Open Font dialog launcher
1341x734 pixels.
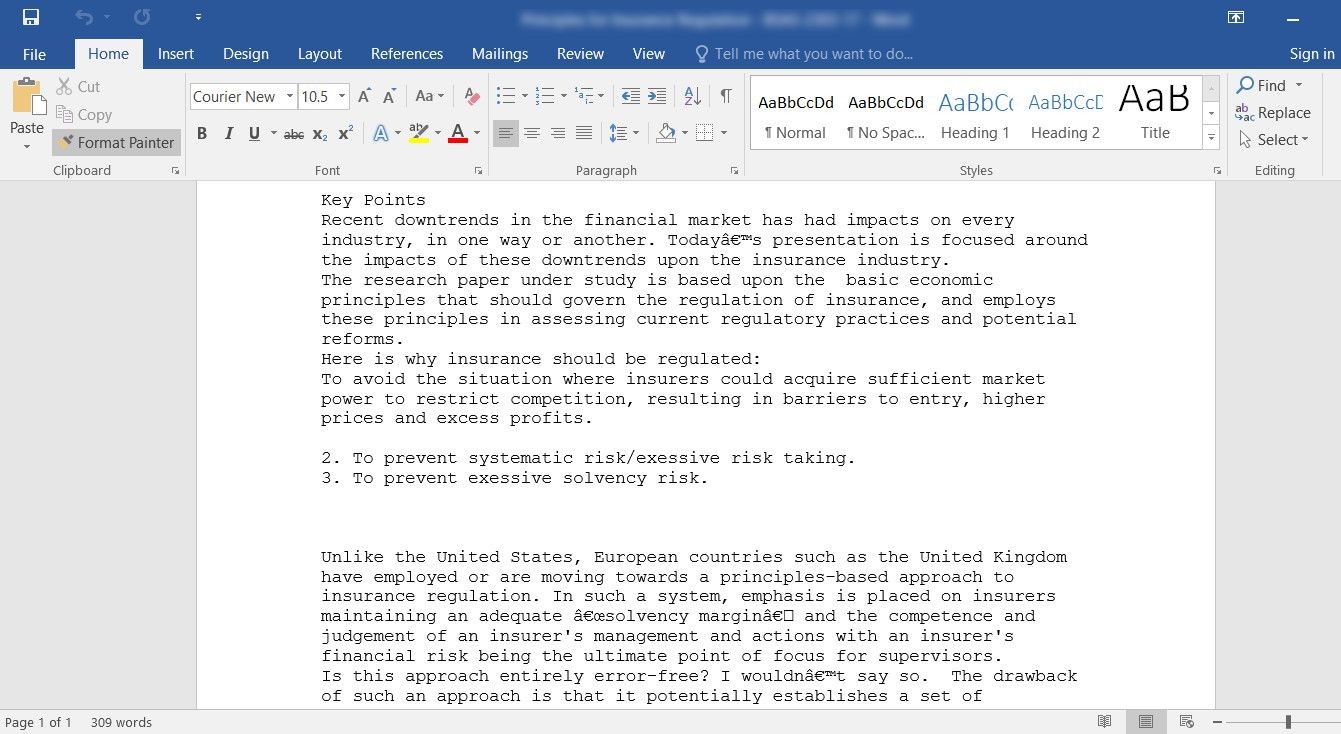click(478, 171)
